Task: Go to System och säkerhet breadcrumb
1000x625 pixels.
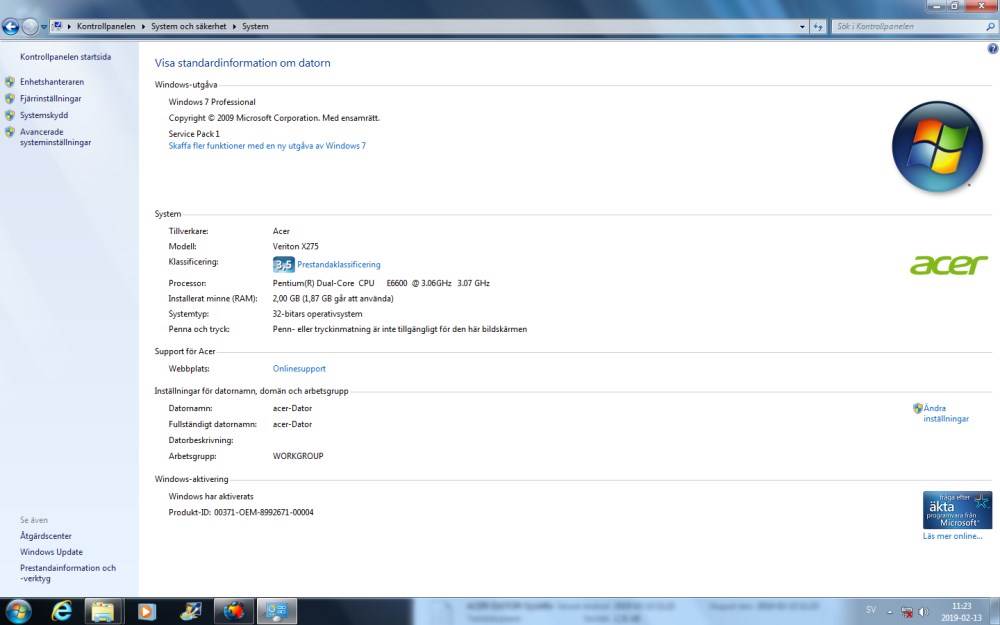Action: click(188, 26)
